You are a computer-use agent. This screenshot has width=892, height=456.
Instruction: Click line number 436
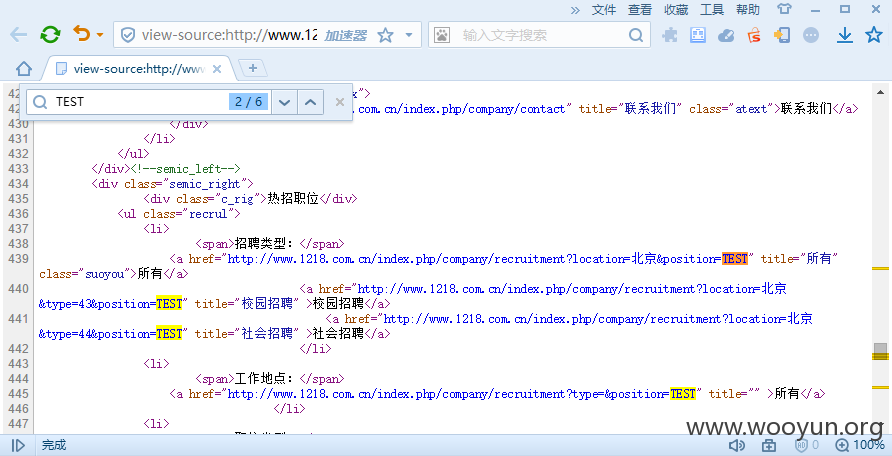tap(19, 214)
